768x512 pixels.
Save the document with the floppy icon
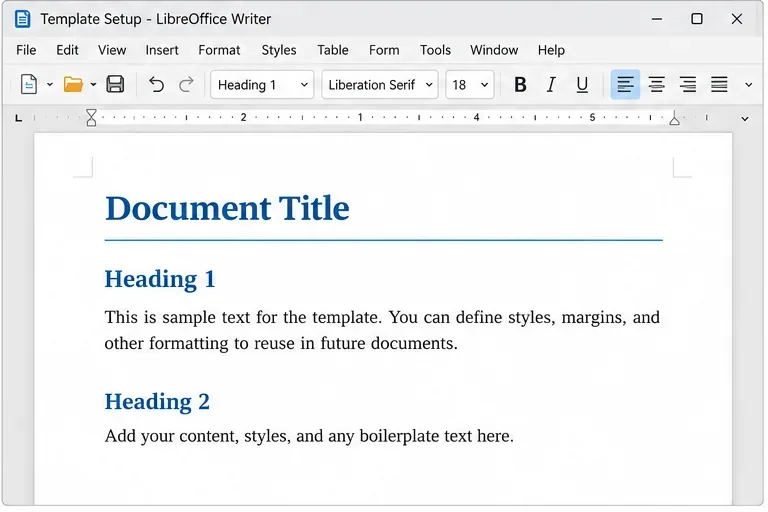(x=115, y=84)
